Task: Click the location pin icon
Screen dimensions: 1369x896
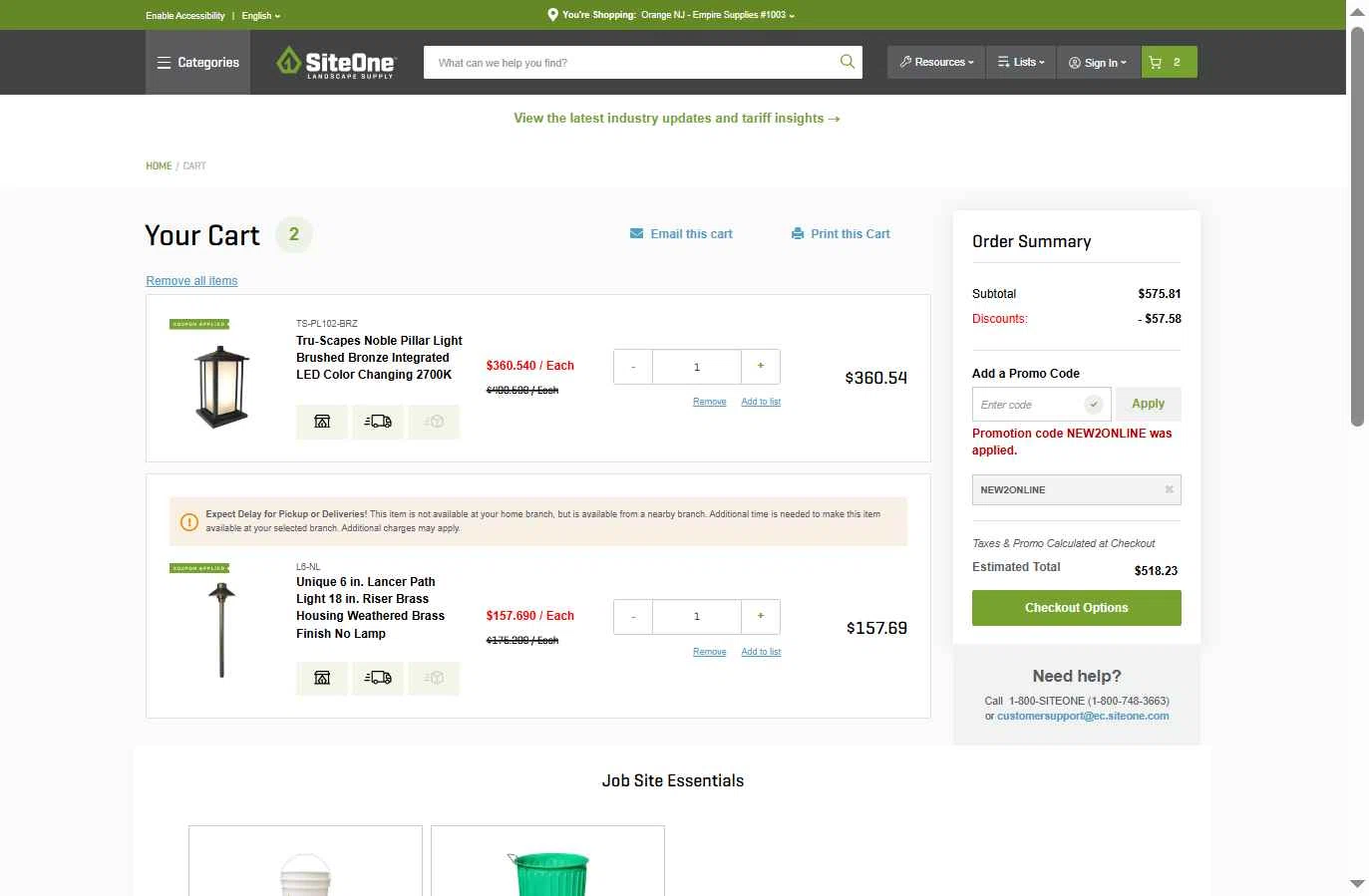Action: pos(552,15)
